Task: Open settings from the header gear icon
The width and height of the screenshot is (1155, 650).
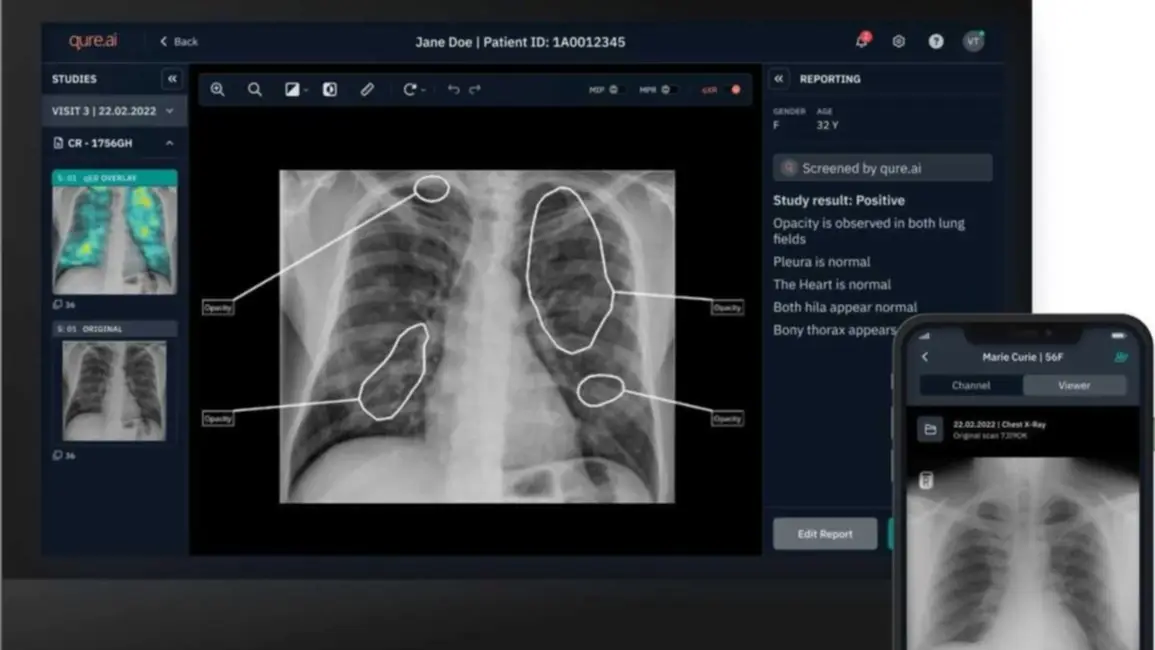Action: [899, 42]
